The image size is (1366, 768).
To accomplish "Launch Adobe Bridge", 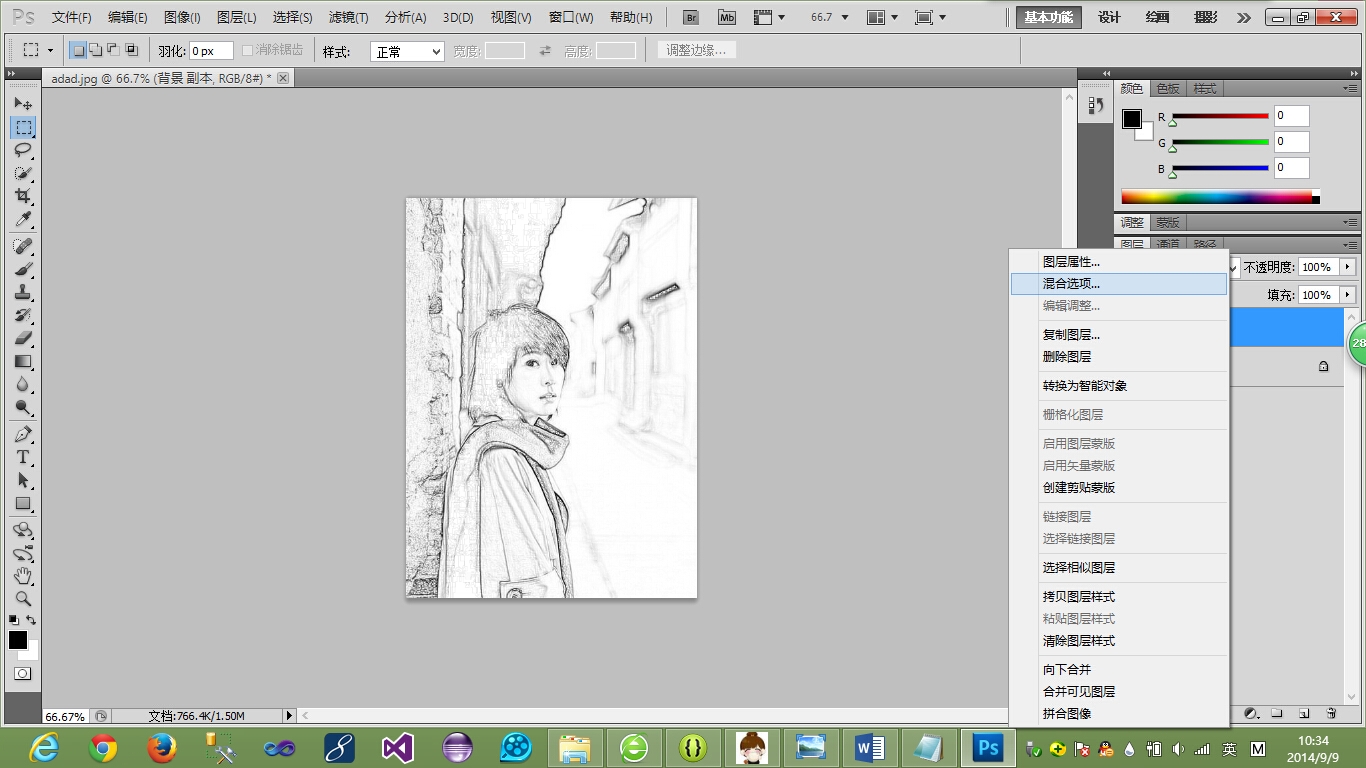I will click(690, 17).
